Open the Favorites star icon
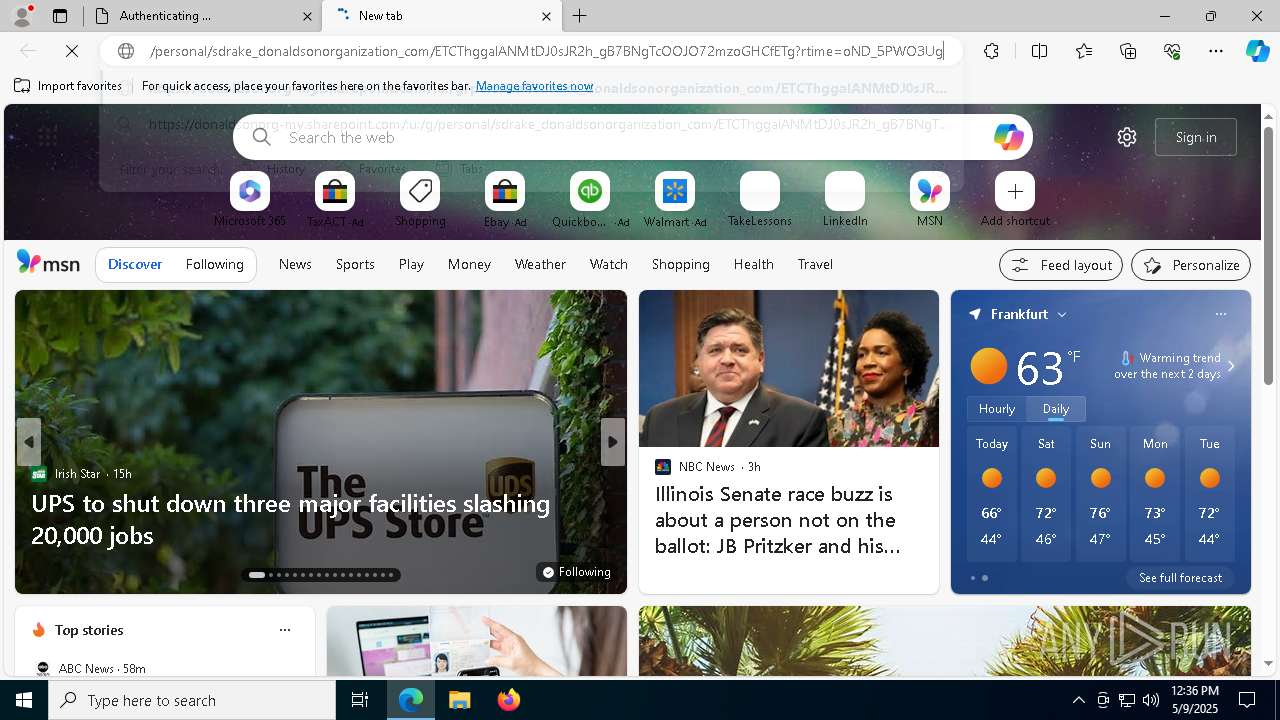 coord(1084,51)
